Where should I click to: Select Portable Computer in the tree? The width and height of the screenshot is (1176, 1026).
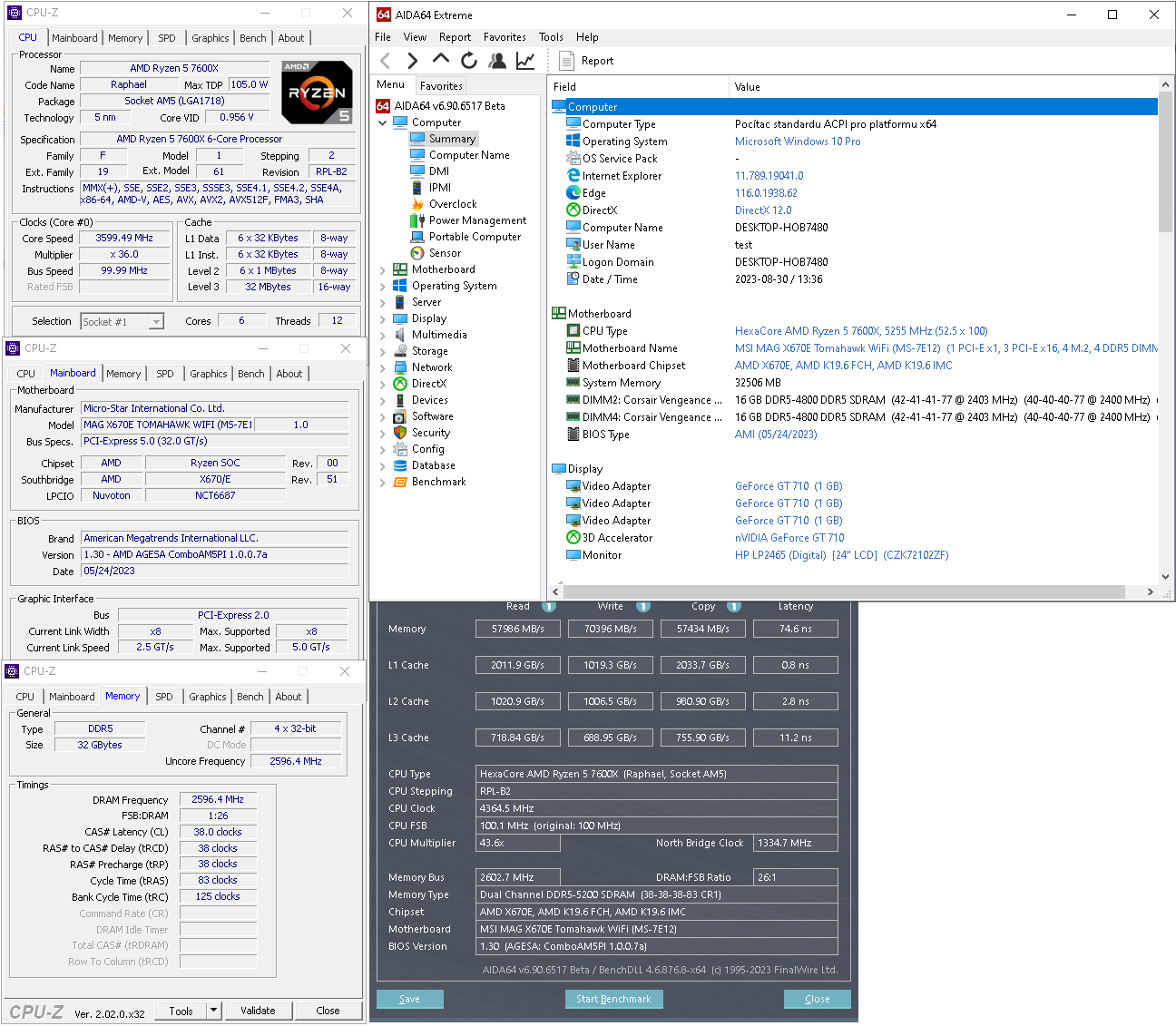475,237
